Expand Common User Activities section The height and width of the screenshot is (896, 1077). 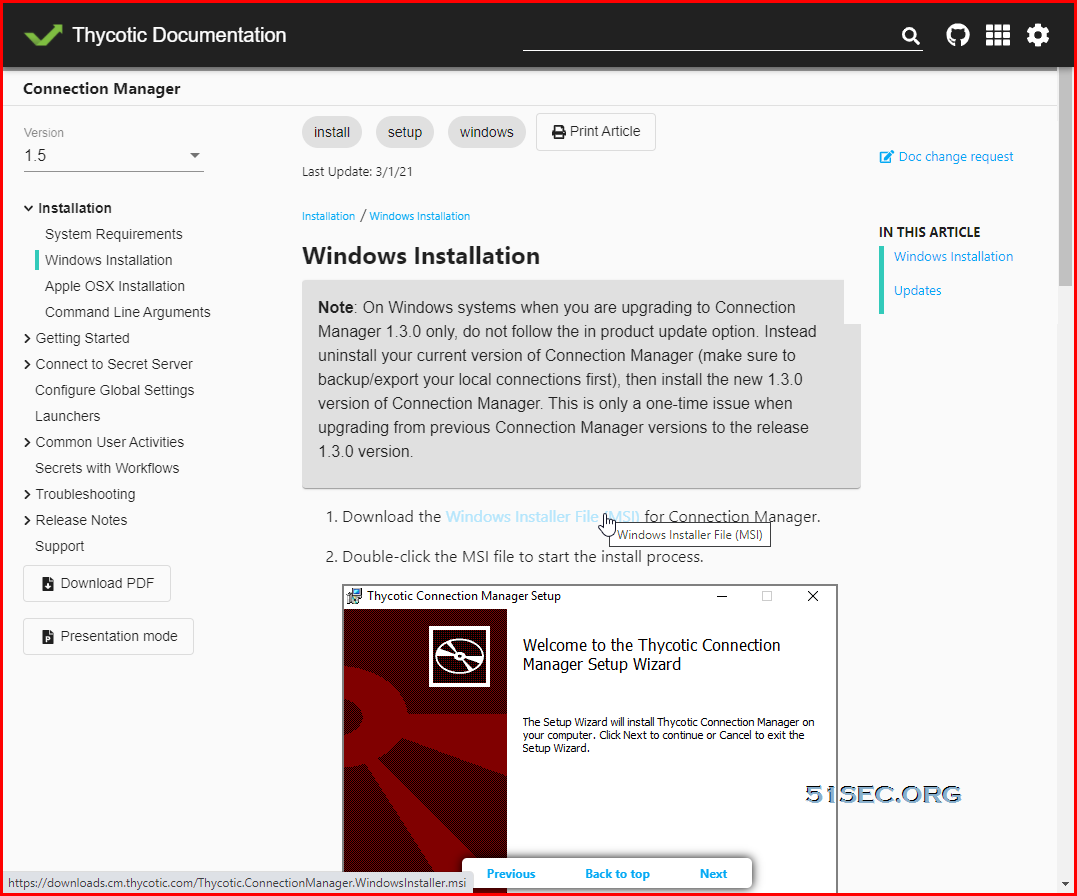(27, 443)
